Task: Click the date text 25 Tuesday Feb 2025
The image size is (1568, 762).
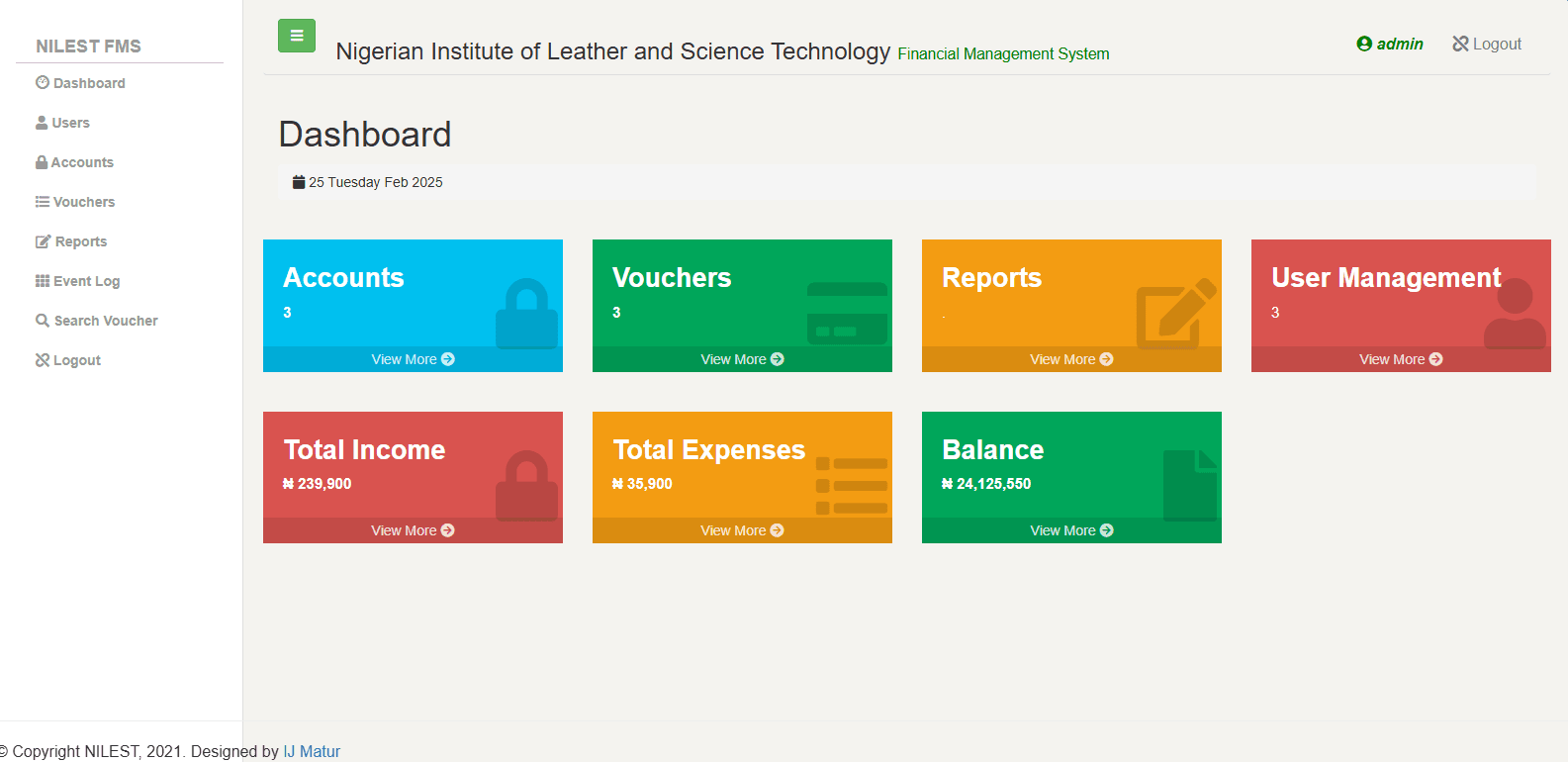Action: coord(376,182)
